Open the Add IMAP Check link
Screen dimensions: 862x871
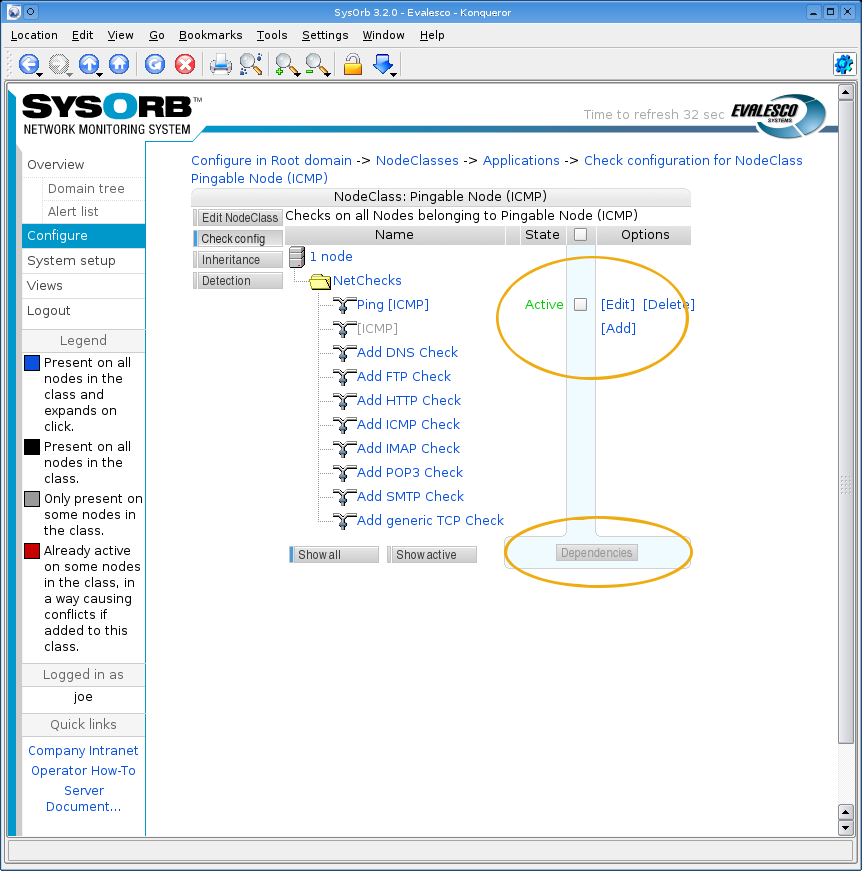(408, 448)
